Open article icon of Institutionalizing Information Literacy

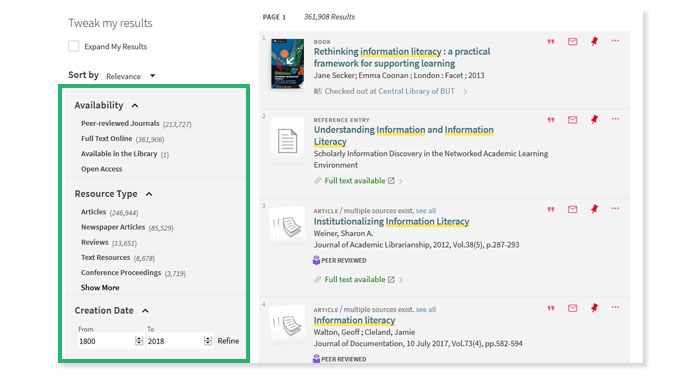coord(288,227)
